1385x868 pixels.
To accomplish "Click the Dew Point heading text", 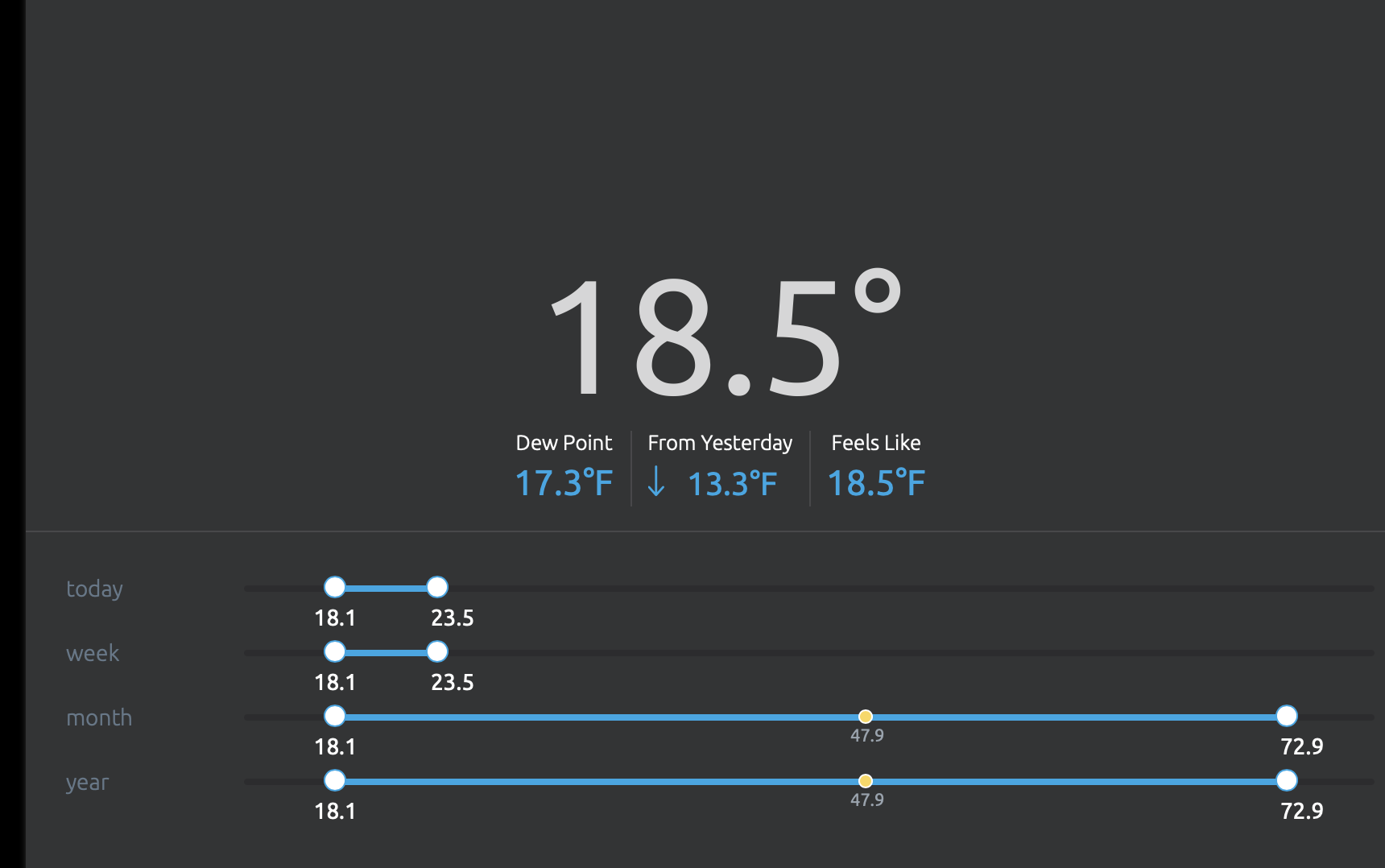I will [564, 443].
